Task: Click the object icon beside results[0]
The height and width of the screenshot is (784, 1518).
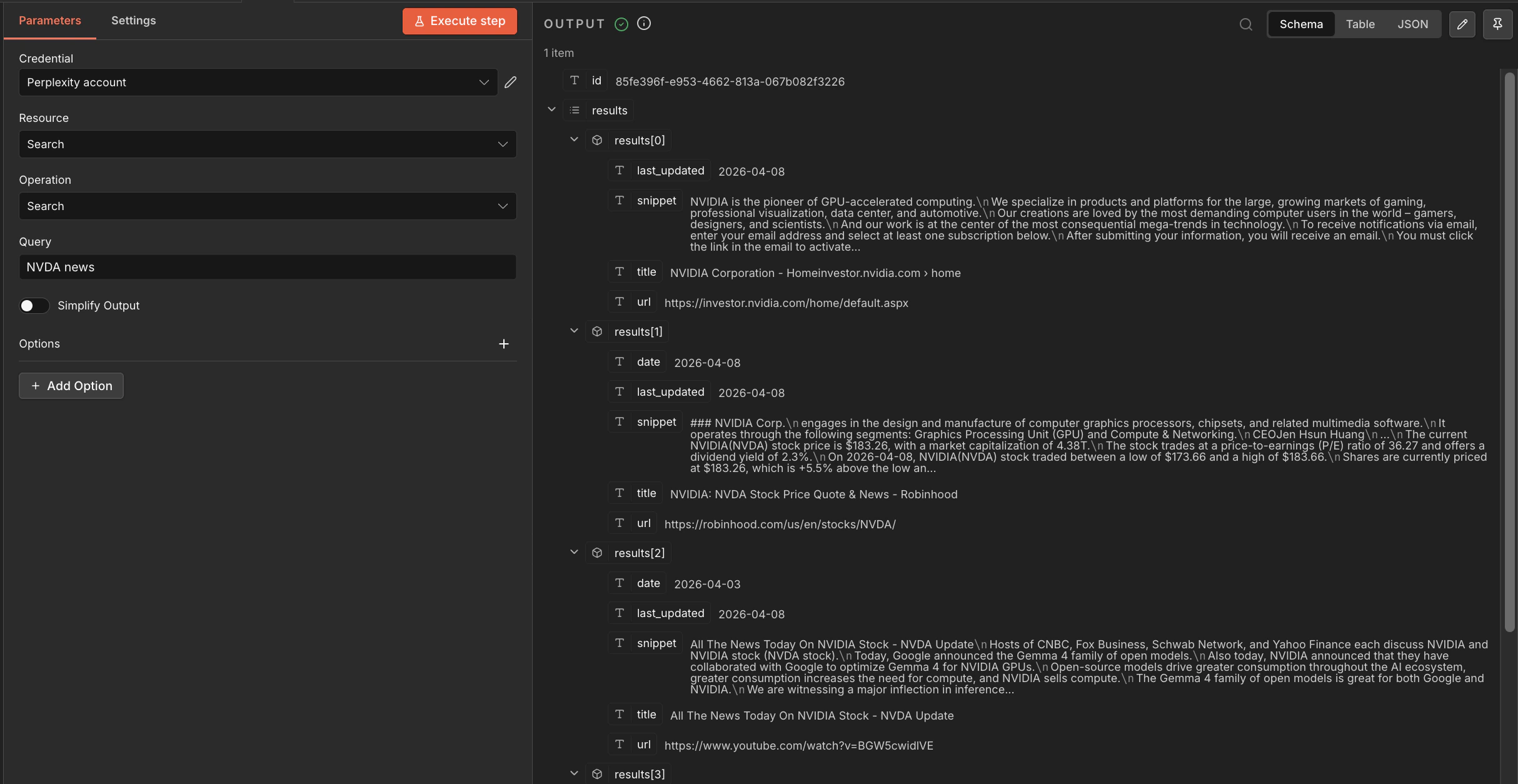Action: [x=597, y=139]
